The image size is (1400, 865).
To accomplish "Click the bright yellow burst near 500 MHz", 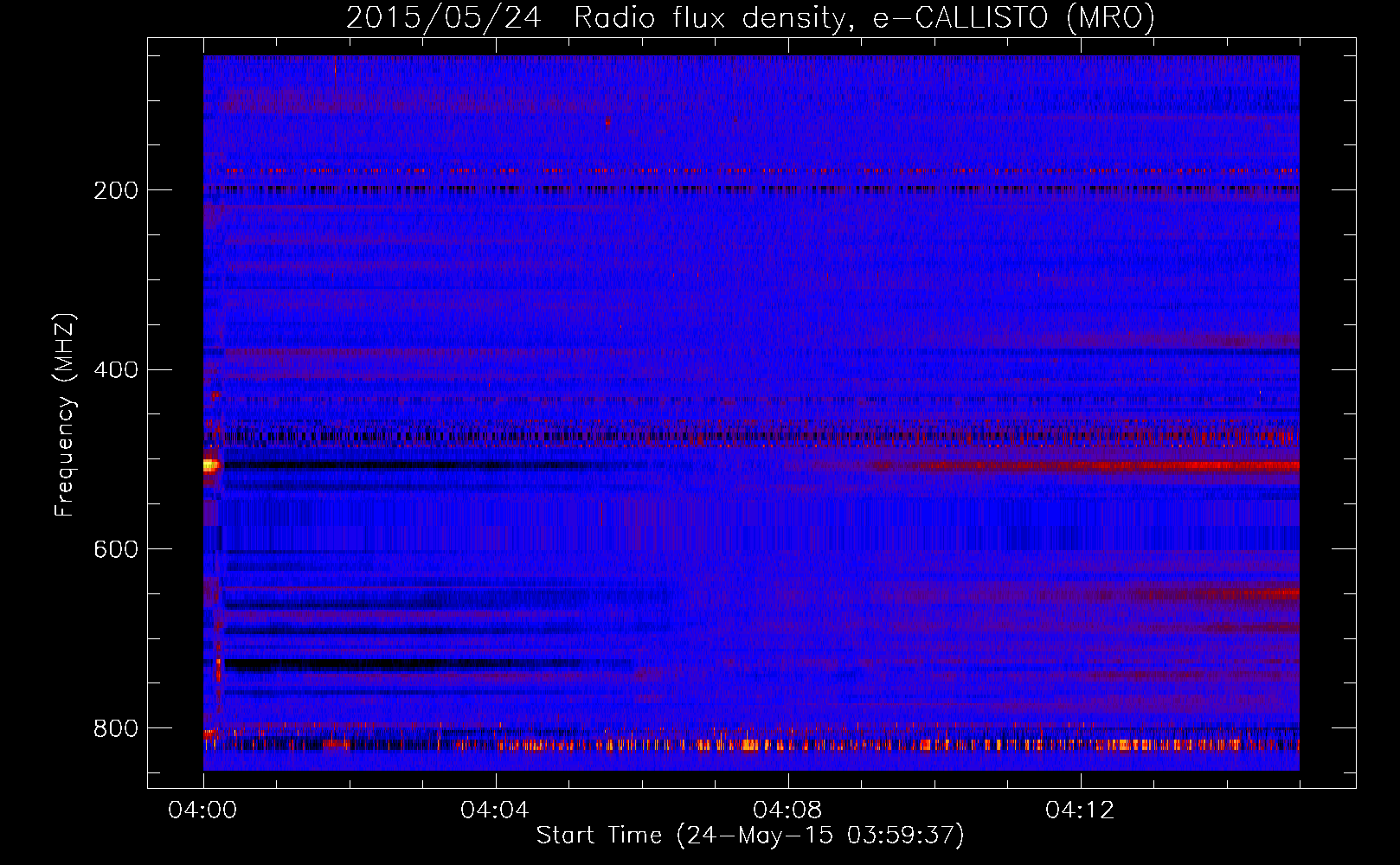I will (210, 465).
